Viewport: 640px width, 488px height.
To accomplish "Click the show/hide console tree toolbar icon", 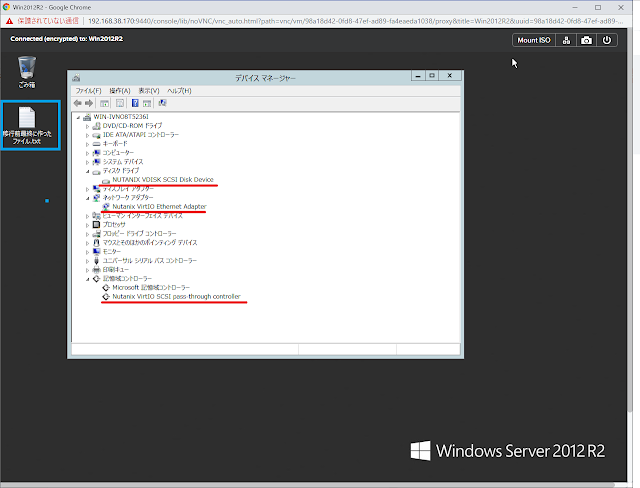I will pyautogui.click(x=104, y=103).
